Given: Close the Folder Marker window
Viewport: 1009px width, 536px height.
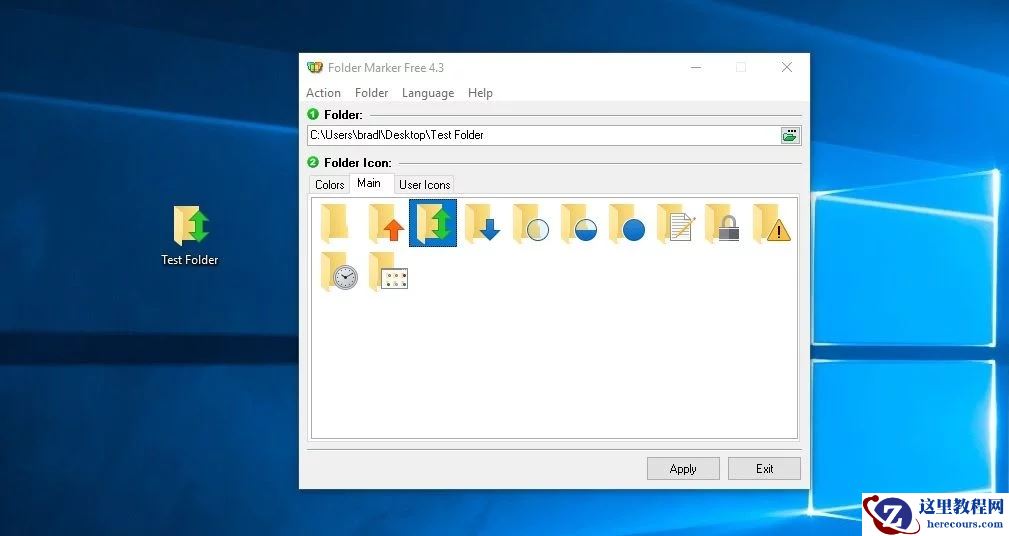Looking at the screenshot, I should [x=786, y=67].
